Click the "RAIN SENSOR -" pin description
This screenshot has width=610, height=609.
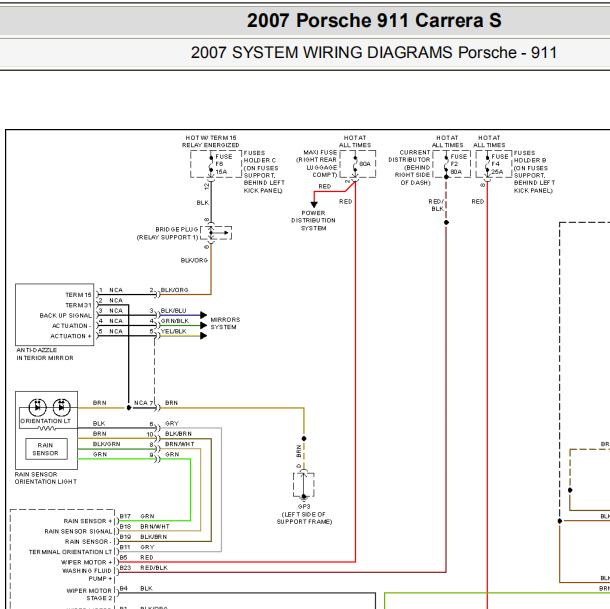88,542
